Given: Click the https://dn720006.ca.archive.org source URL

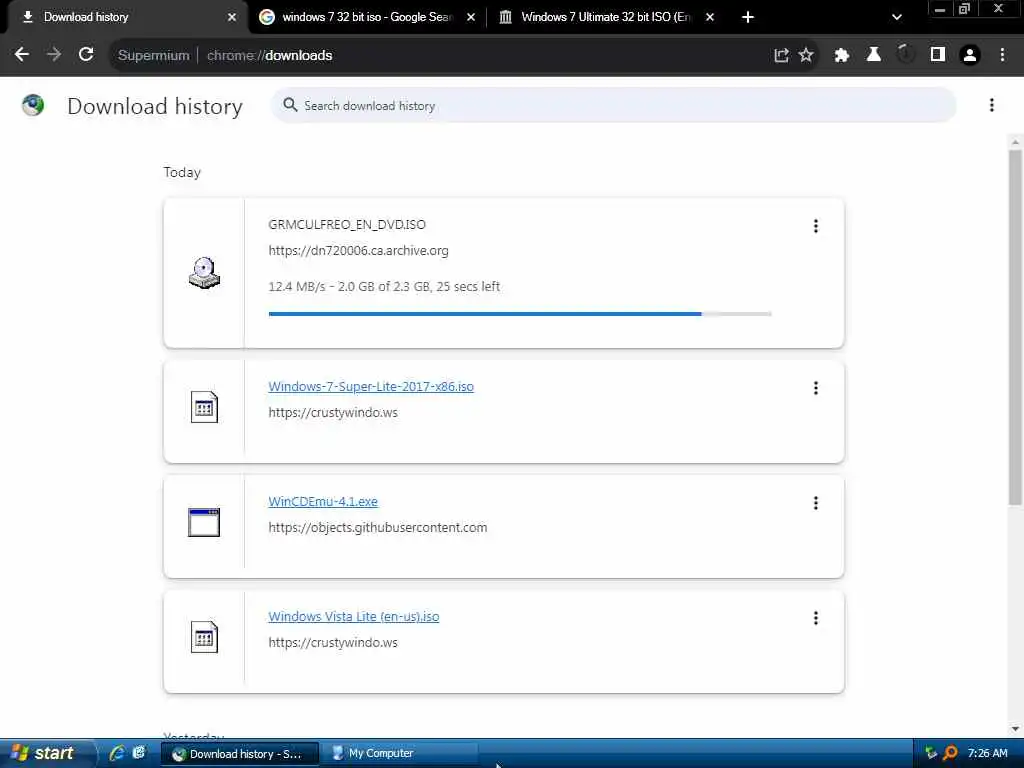Looking at the screenshot, I should (x=359, y=251).
